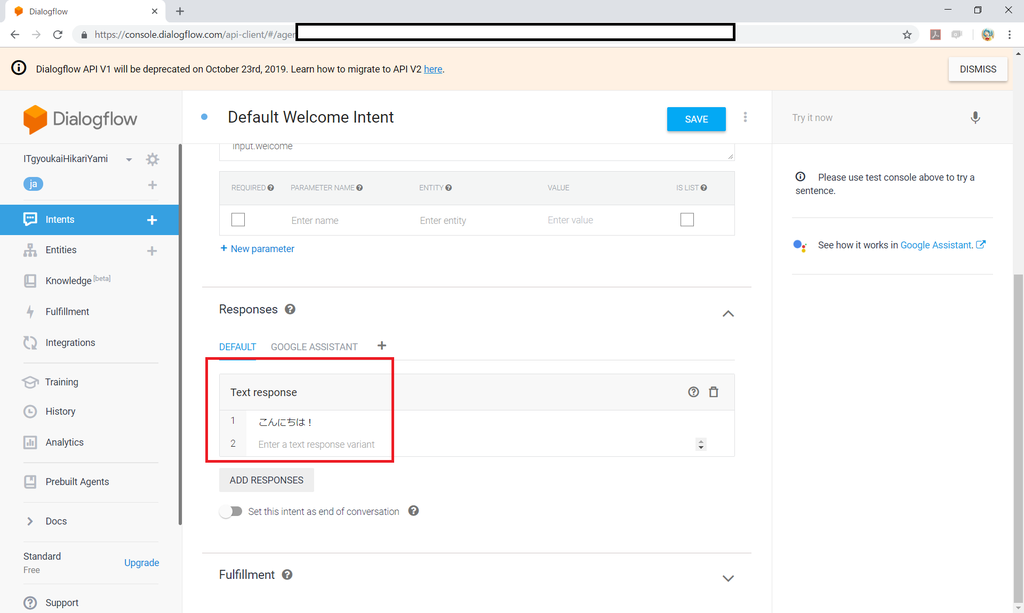Image resolution: width=1024 pixels, height=613 pixels.
Task: Open the three-dot intent options menu
Action: coord(745,118)
